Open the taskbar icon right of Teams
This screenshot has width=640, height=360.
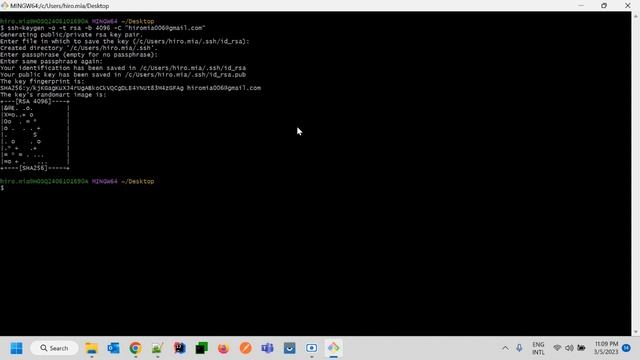tap(289, 348)
